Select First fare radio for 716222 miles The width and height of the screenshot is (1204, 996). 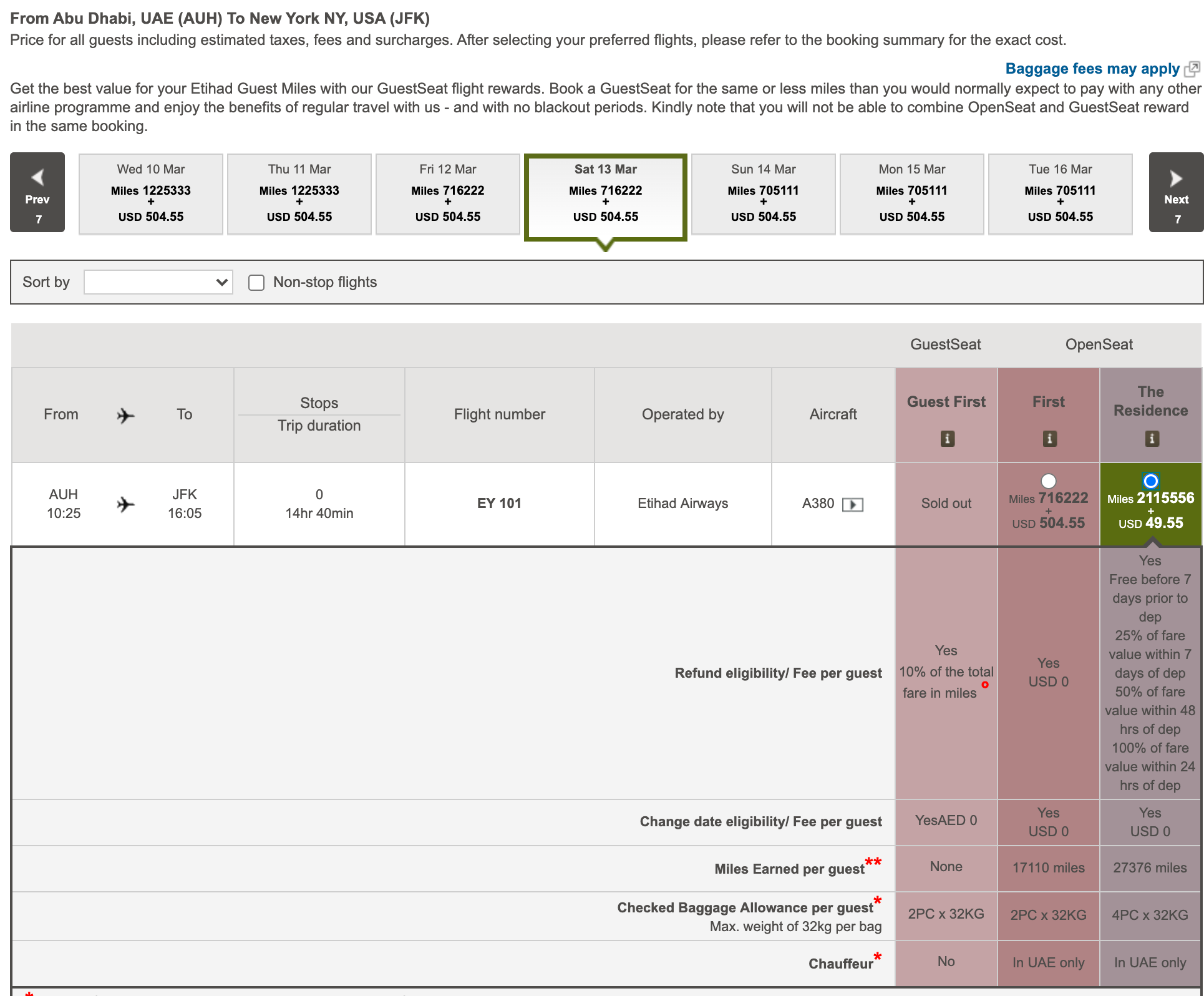1049,481
